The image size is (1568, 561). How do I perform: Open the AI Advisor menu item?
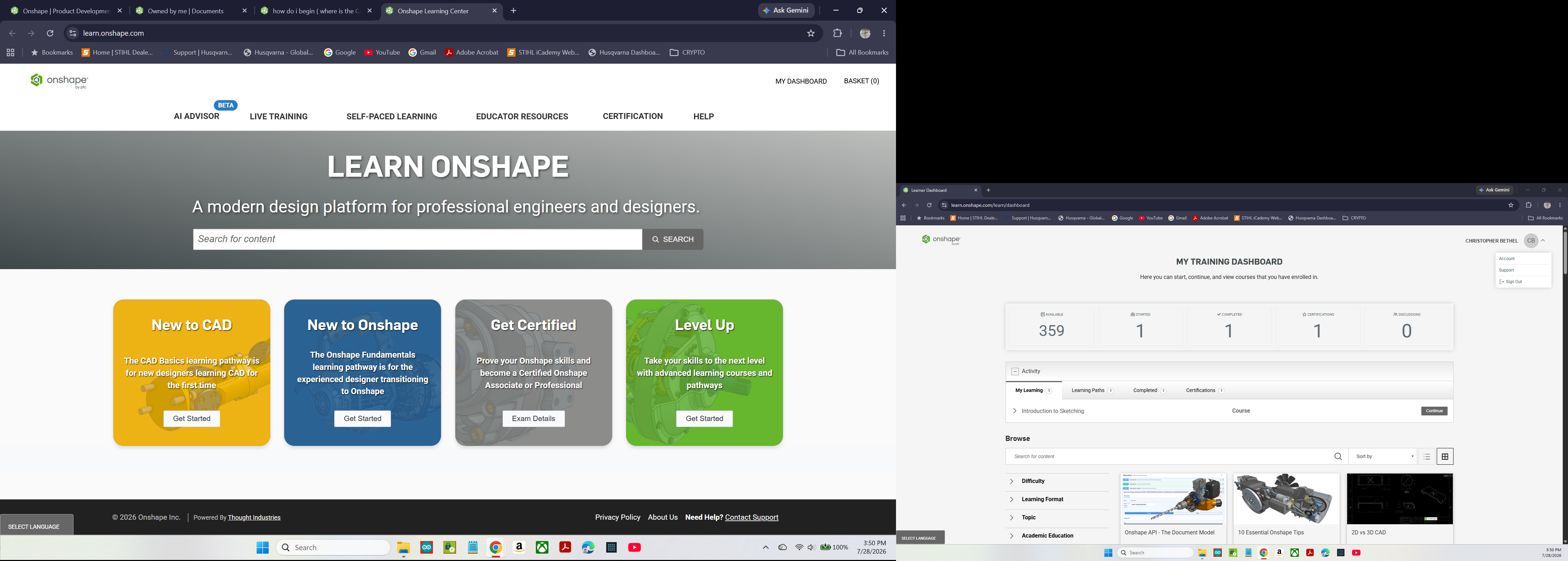tap(197, 116)
